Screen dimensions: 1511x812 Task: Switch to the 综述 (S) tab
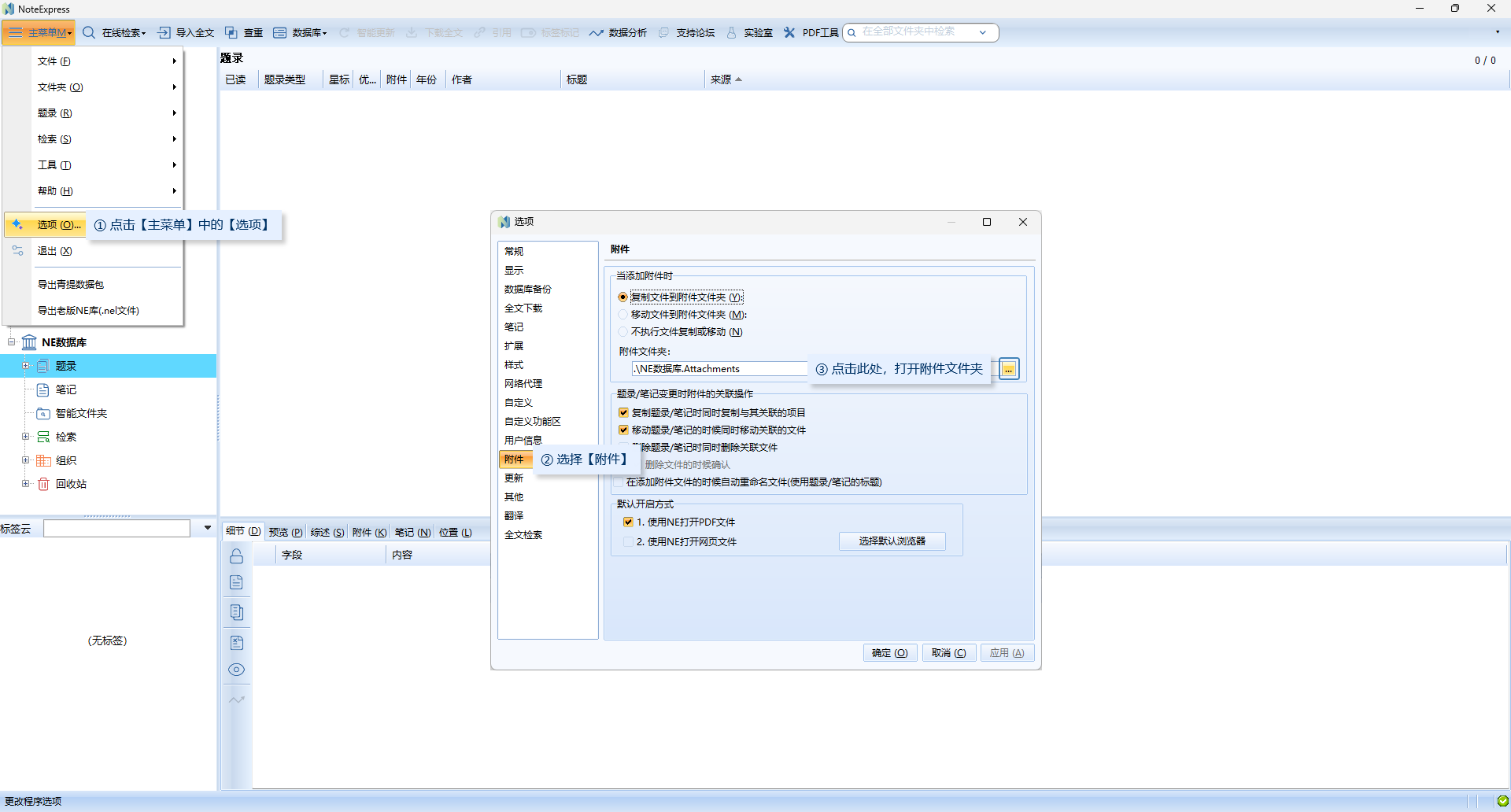[327, 533]
